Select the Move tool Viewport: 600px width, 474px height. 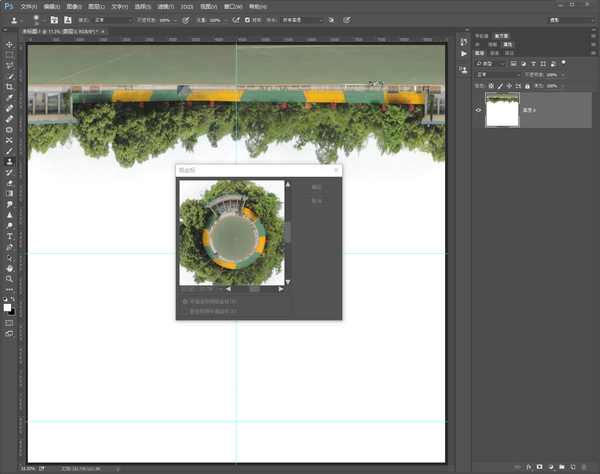pyautogui.click(x=9, y=44)
